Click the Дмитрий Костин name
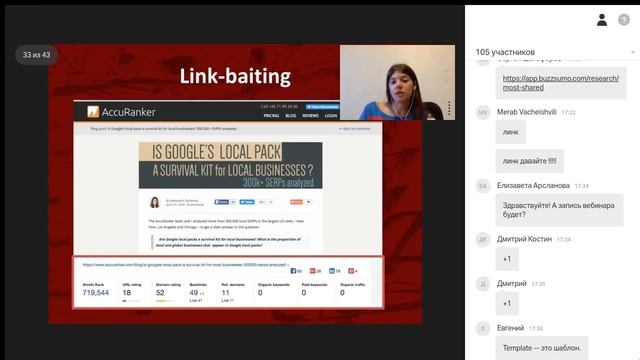 524,239
